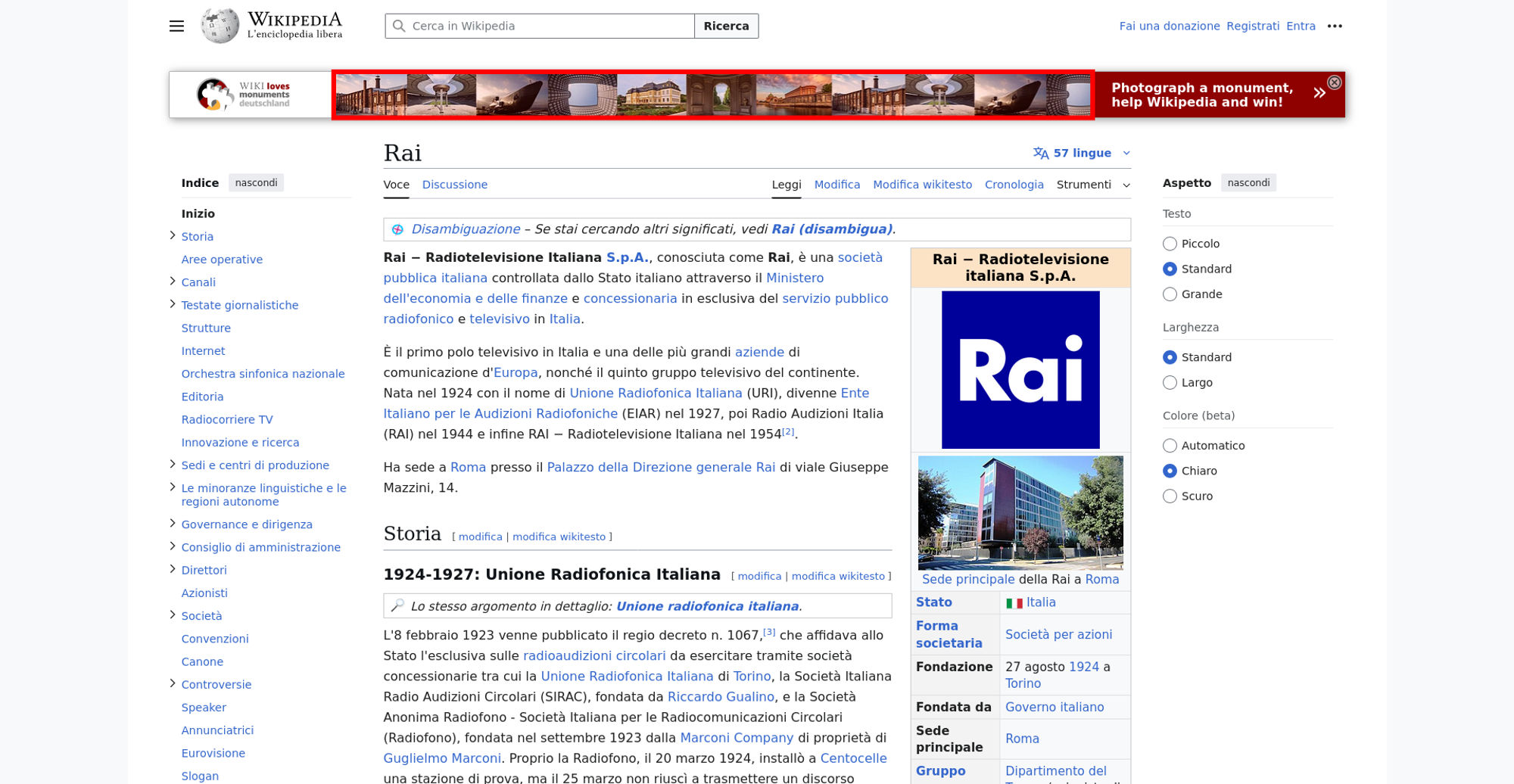
Task: Select Piccolo text size
Action: (x=1170, y=244)
